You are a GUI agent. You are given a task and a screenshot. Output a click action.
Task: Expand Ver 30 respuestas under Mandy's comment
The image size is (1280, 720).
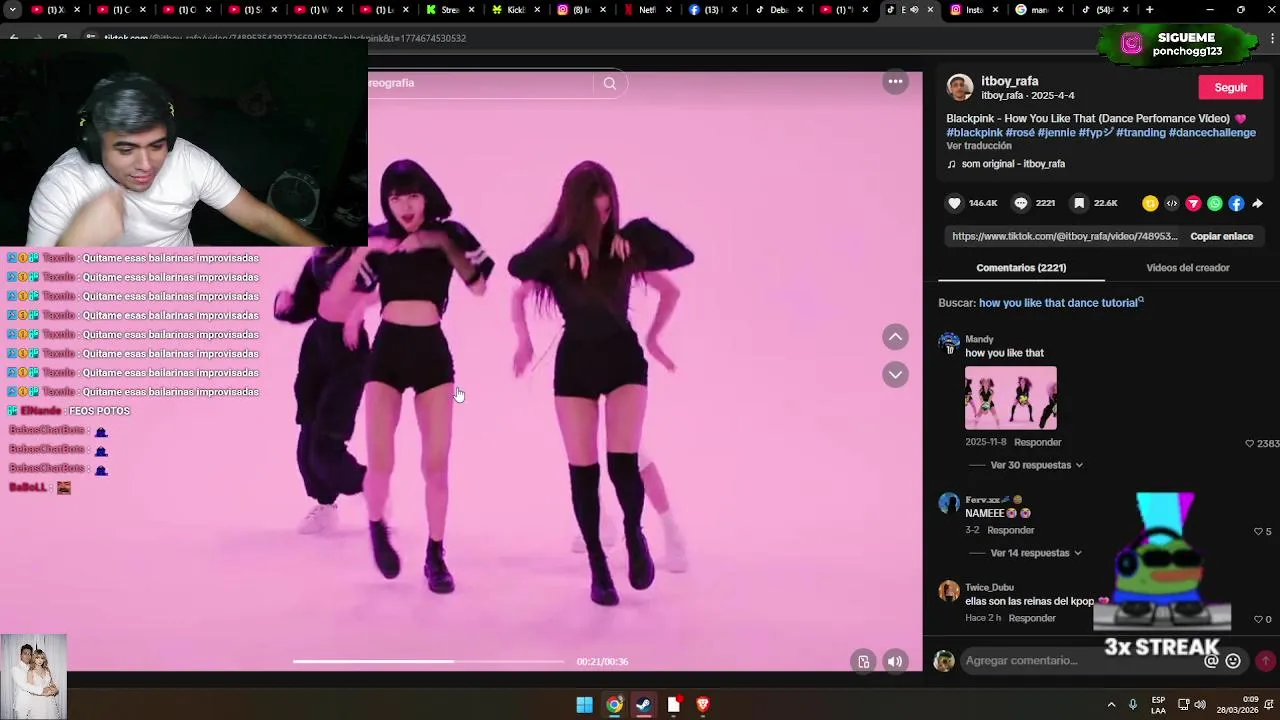(x=1036, y=465)
